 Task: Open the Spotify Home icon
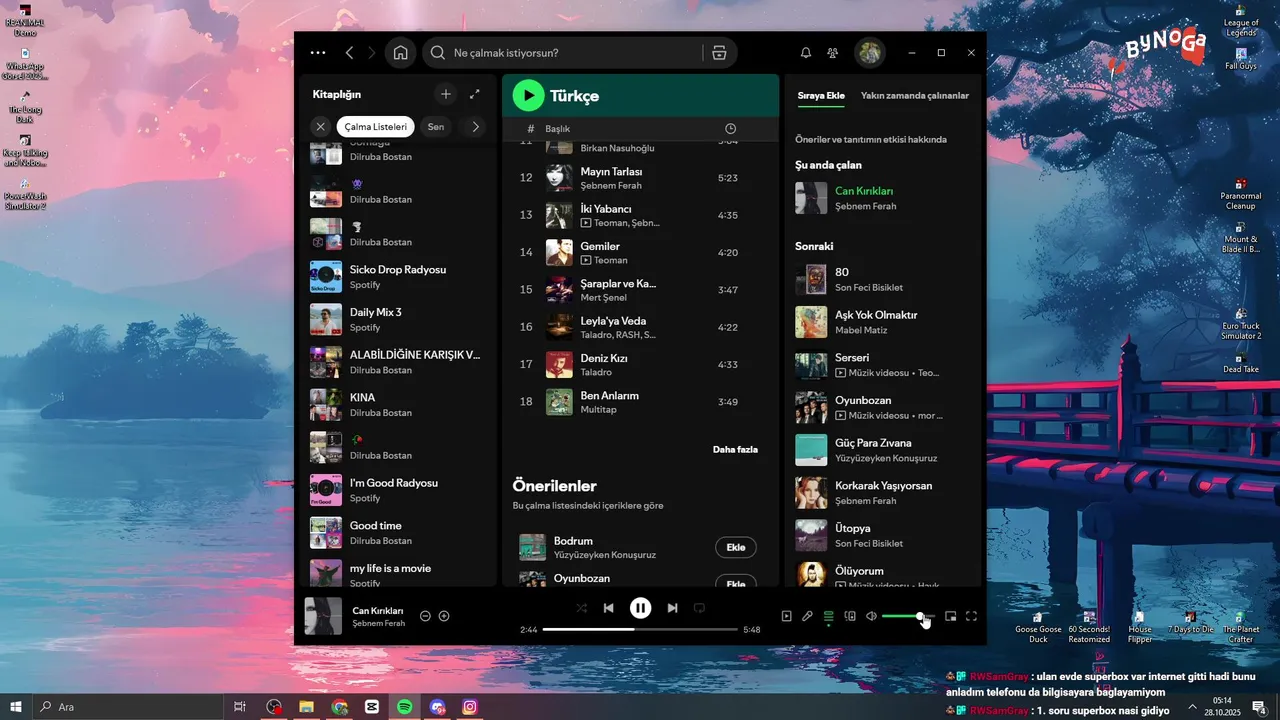click(400, 53)
